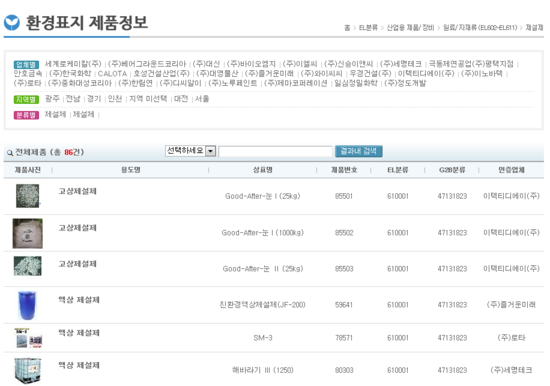Click the magnifier icon next to 전체제품
Screen dimensions: 550x386
click(x=10, y=153)
